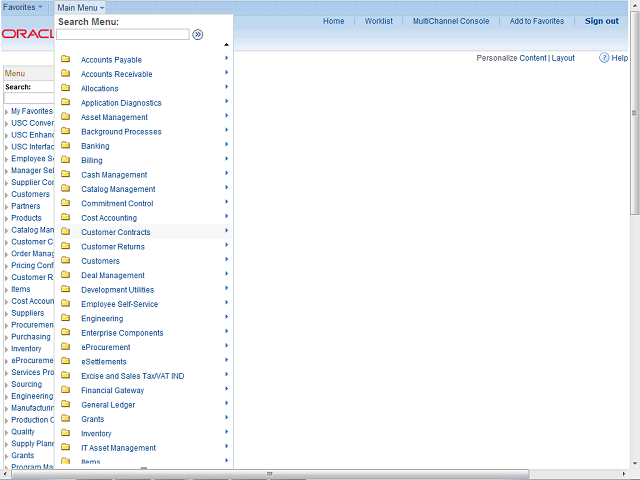Click the General Ledger folder icon
640x480 pixels.
tap(65, 404)
